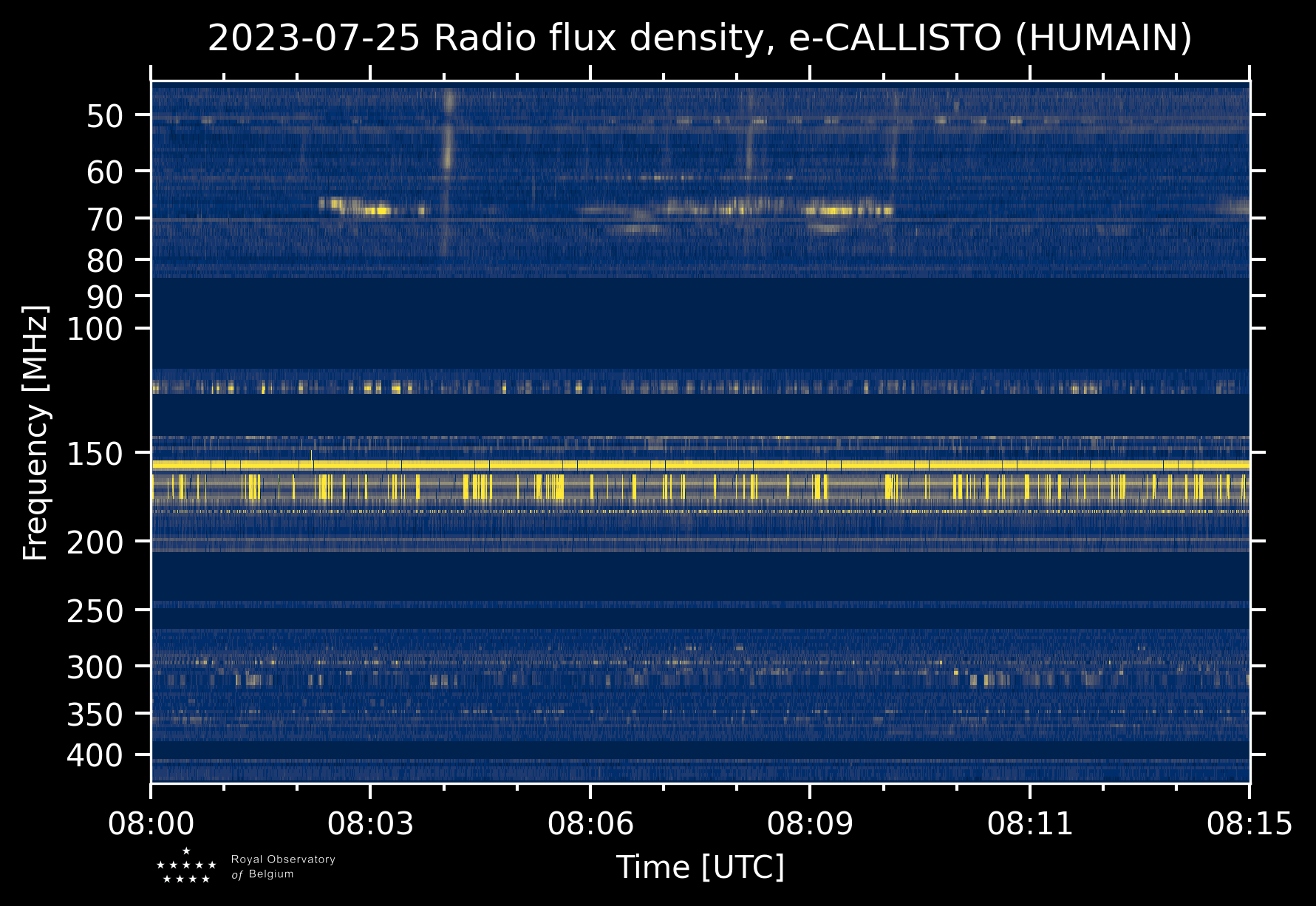Image resolution: width=1316 pixels, height=906 pixels.
Task: Click the 08:15 time axis label
Action: (x=1249, y=823)
